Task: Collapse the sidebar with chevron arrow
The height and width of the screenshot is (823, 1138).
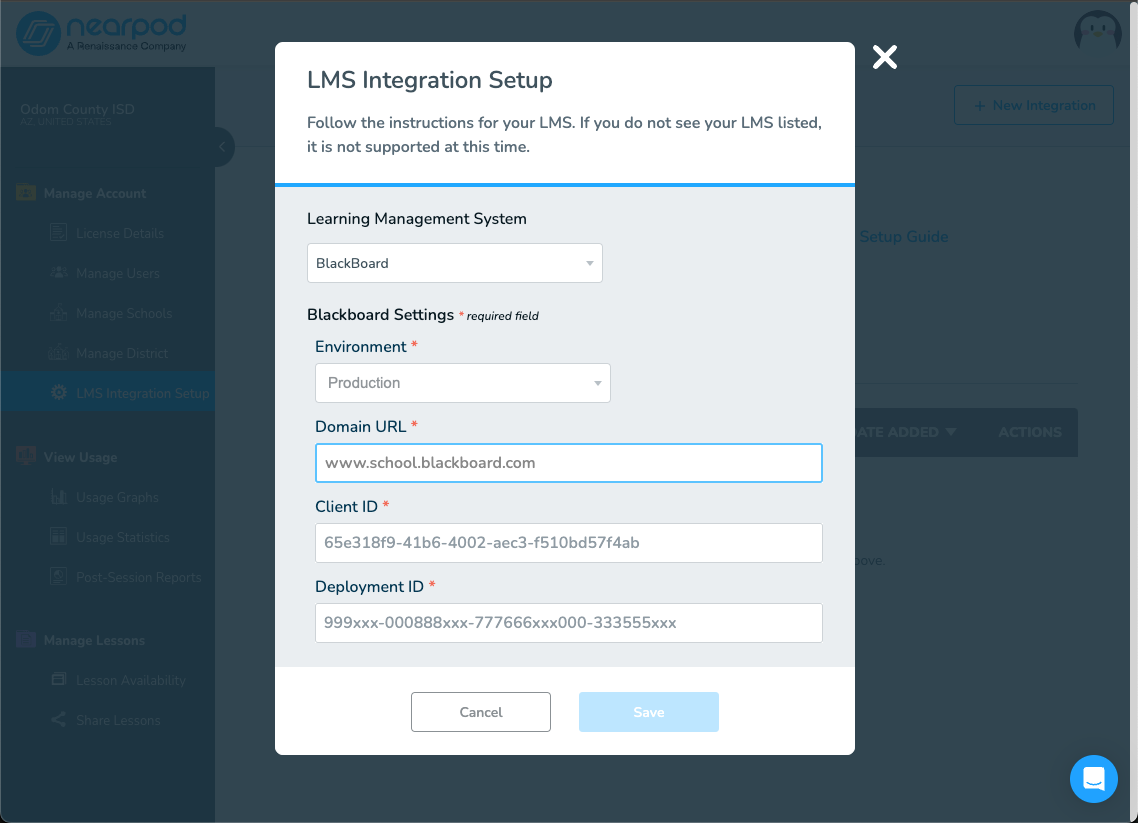Action: (x=221, y=147)
